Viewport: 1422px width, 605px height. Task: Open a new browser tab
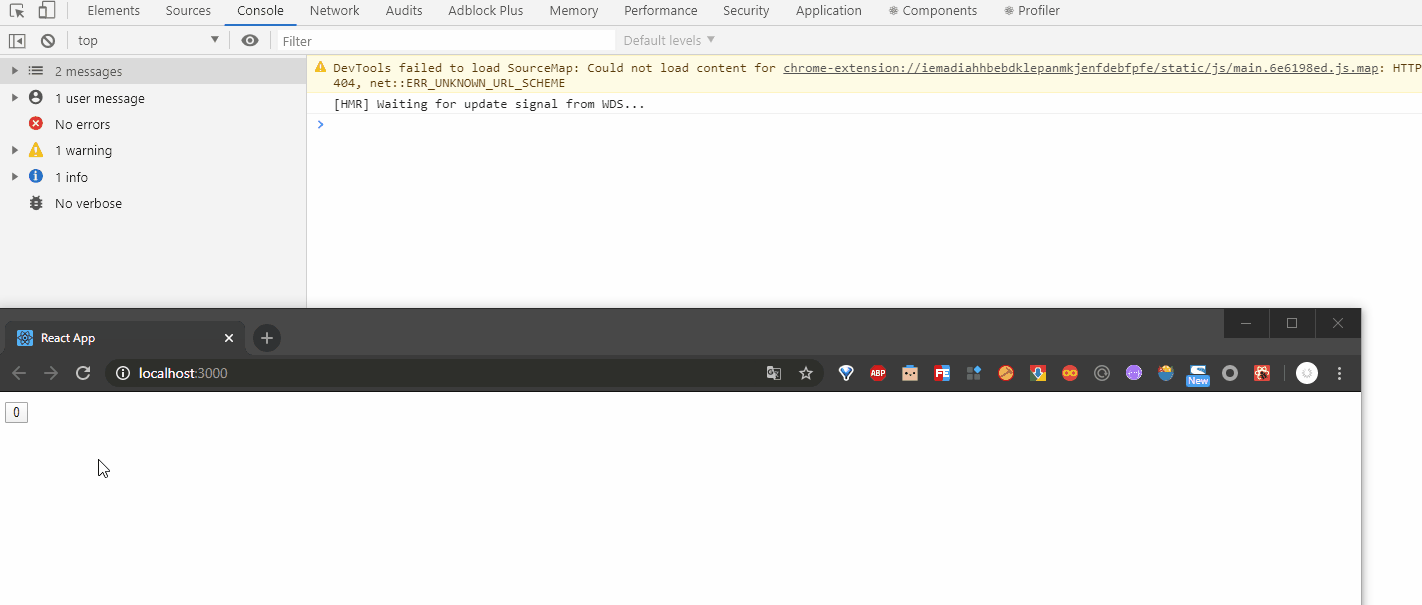pyautogui.click(x=266, y=338)
